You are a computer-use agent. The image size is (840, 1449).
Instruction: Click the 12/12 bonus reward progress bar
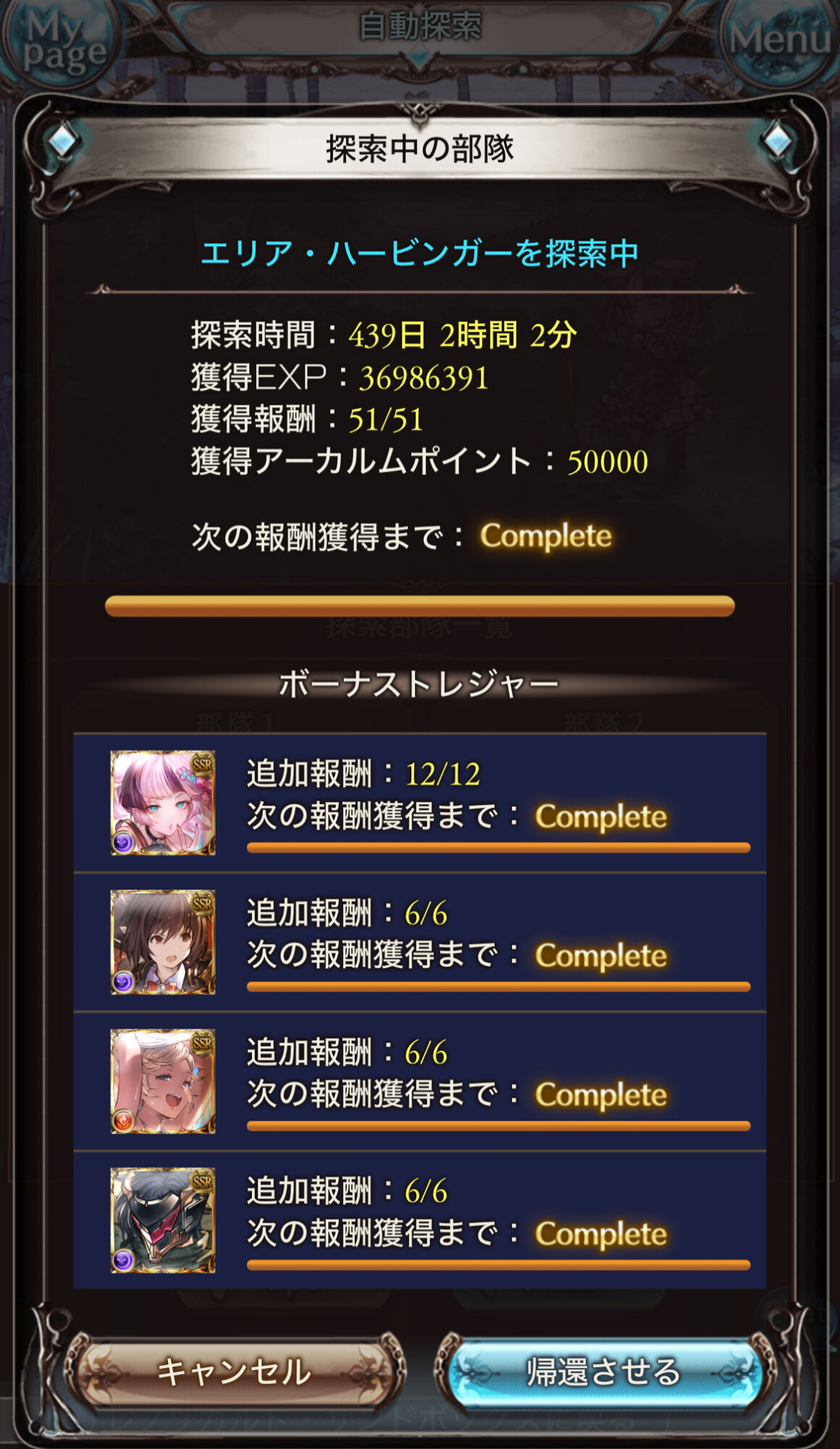pyautogui.click(x=498, y=848)
